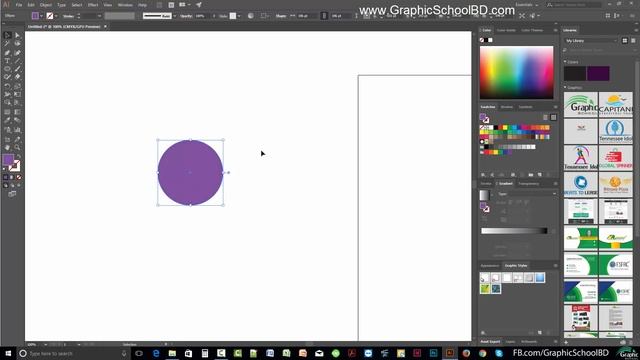
Task: Switch to the Brushes tab
Action: (x=507, y=107)
